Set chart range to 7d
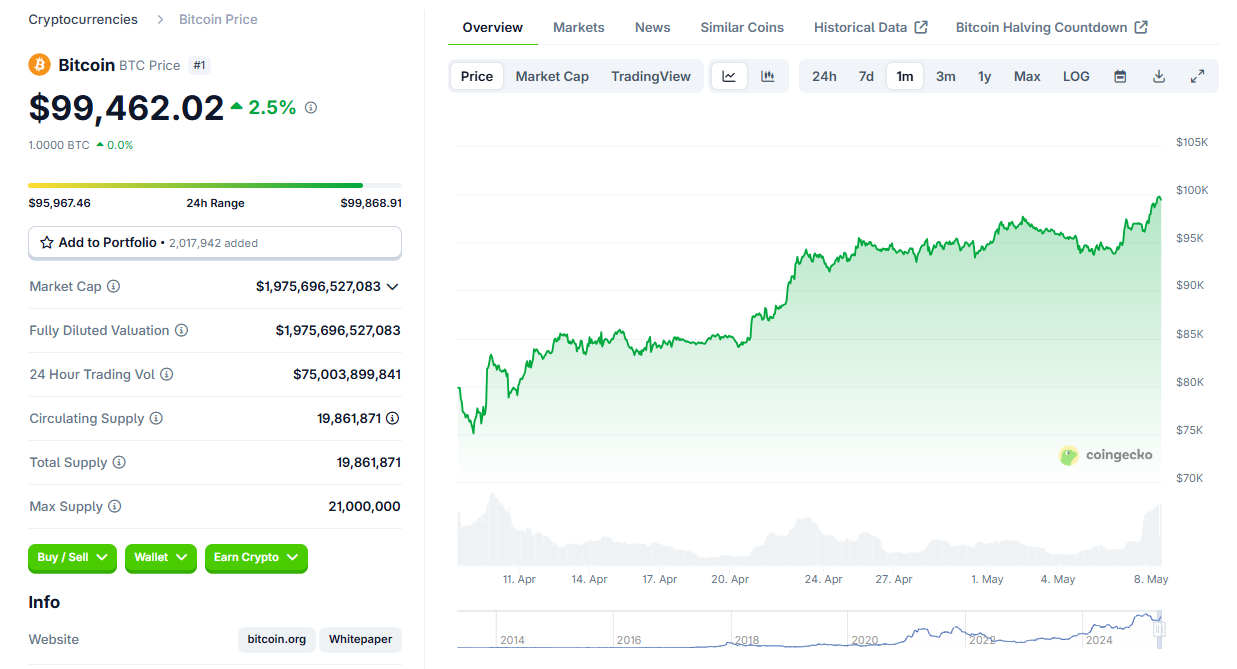Screen dimensions: 1237x669 [866, 76]
